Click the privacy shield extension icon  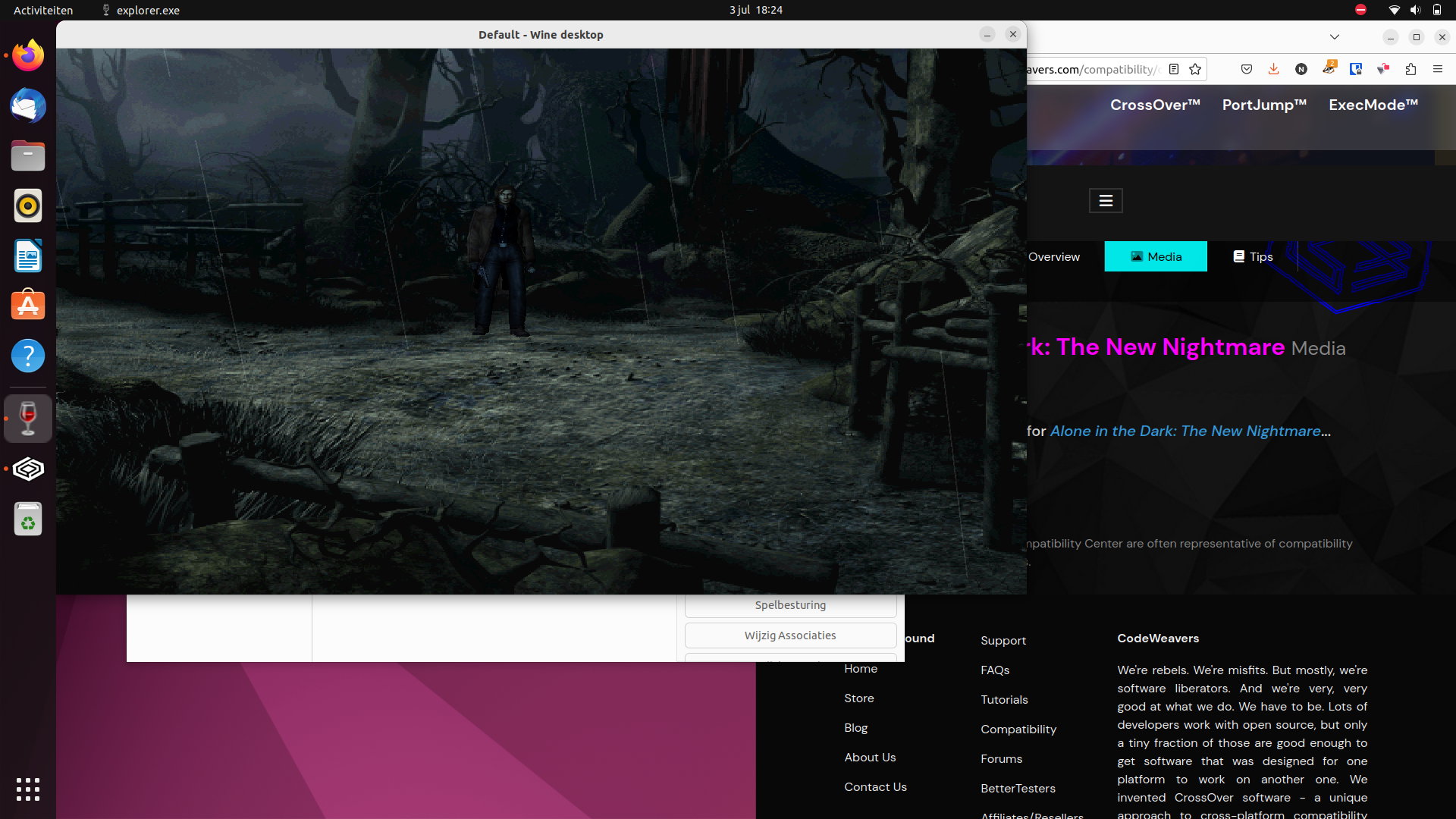1355,68
